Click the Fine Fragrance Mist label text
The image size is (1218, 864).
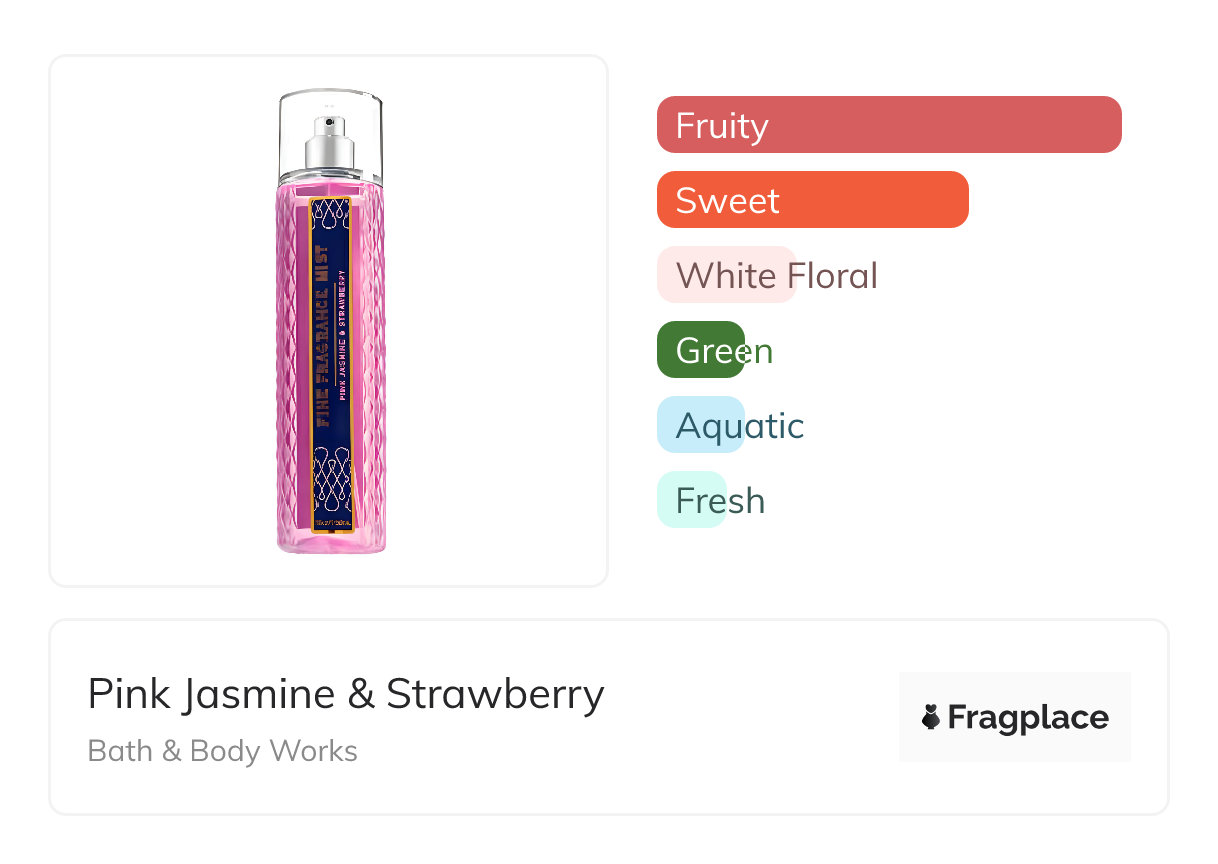coord(323,335)
